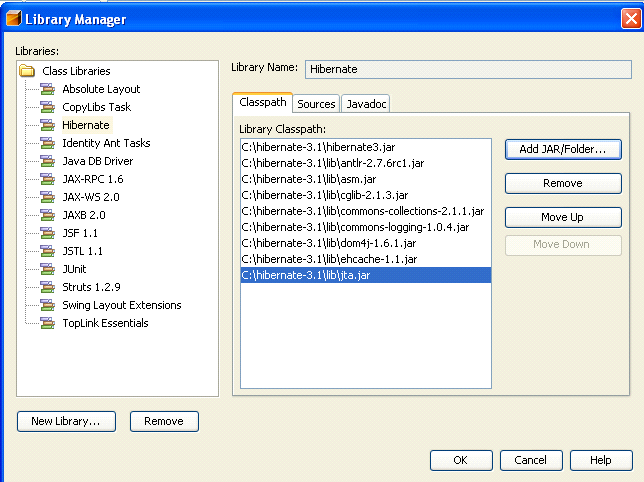Confirm with the OK button
Viewport: 644px width, 482px height.
pos(461,460)
